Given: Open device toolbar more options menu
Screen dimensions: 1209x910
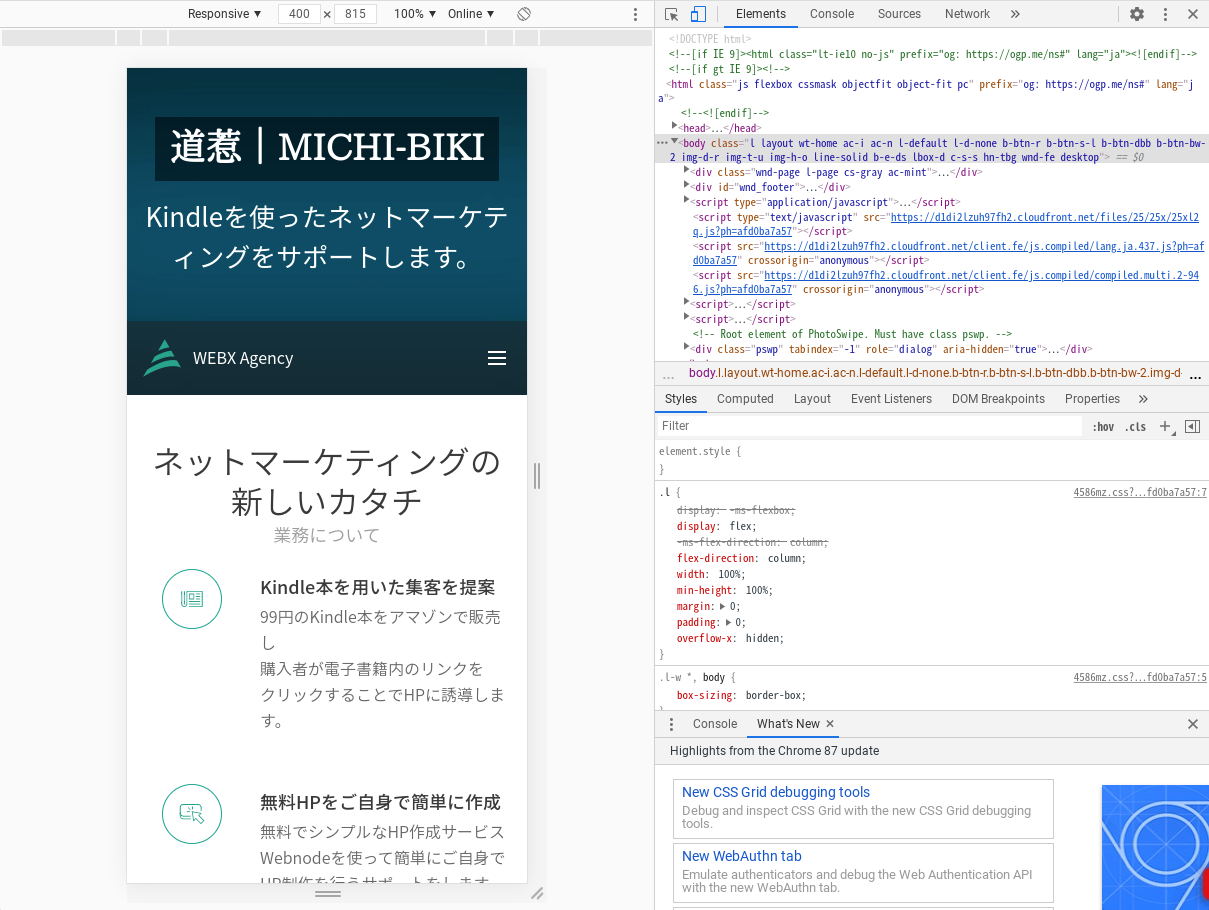Looking at the screenshot, I should tap(635, 14).
